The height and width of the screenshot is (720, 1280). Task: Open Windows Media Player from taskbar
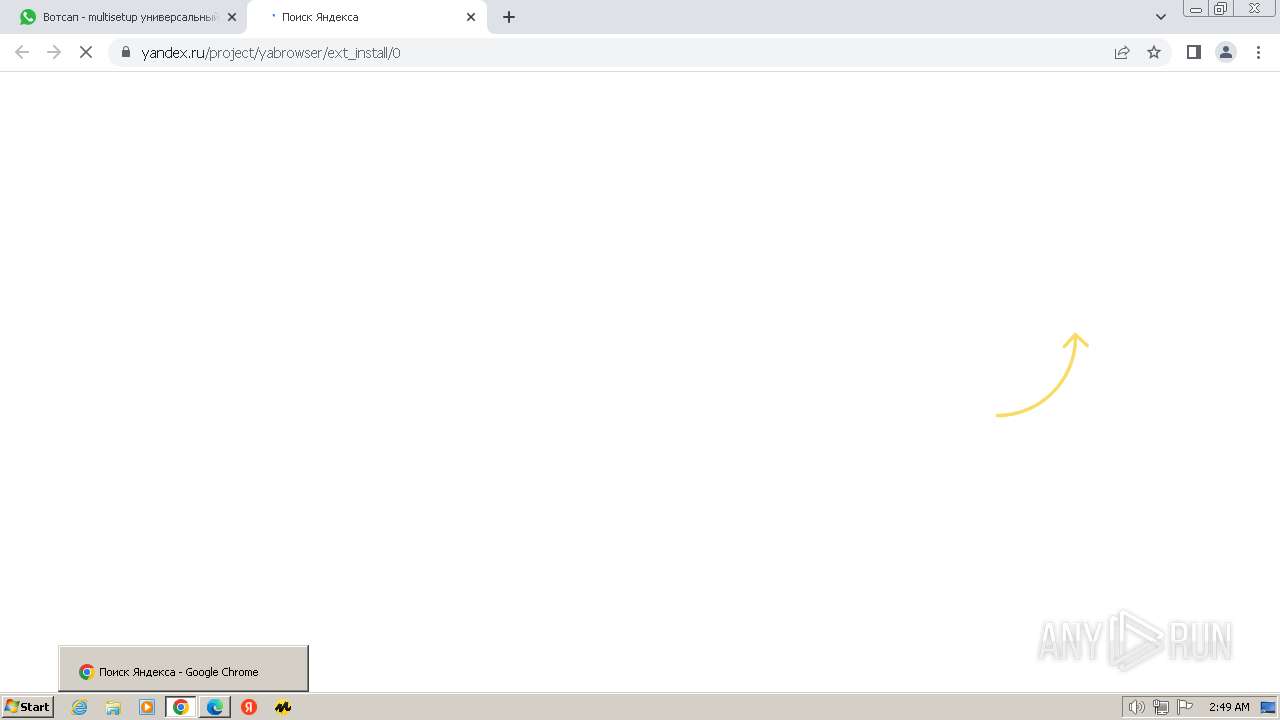tap(147, 707)
